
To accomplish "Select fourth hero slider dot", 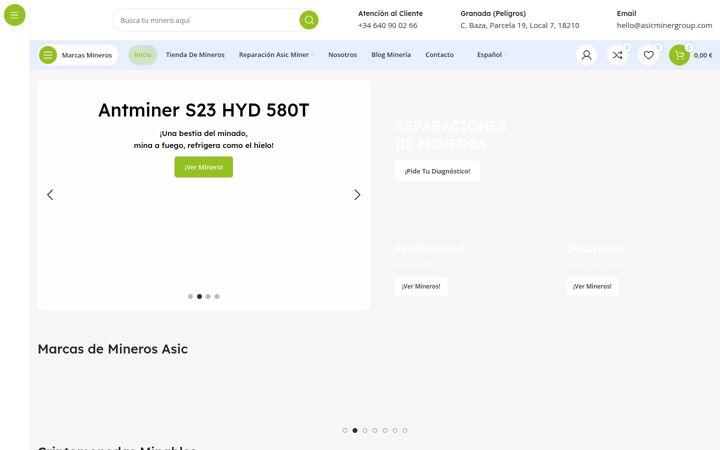I will [217, 296].
